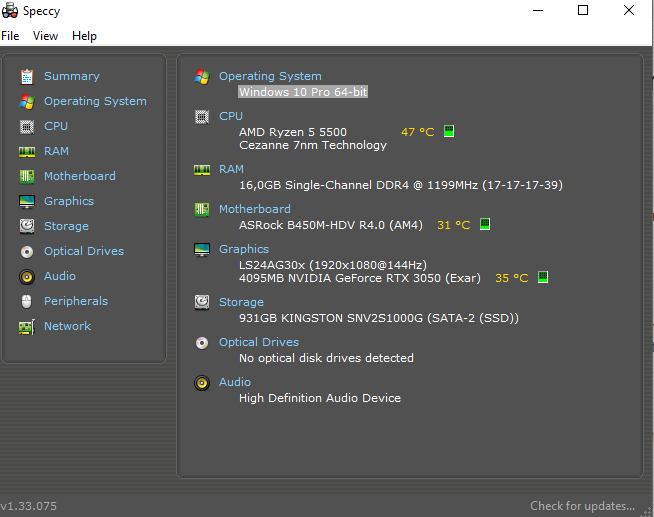Open the Graphics heading link in summary
Viewport: 654px width, 517px height.
tap(244, 249)
